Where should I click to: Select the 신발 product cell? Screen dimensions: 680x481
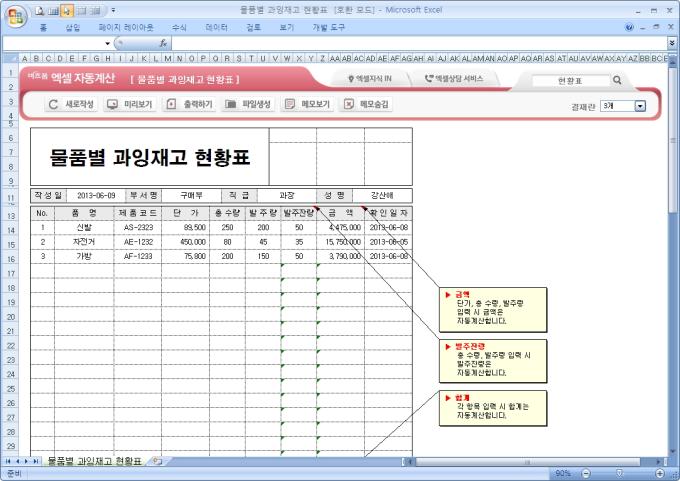point(84,227)
